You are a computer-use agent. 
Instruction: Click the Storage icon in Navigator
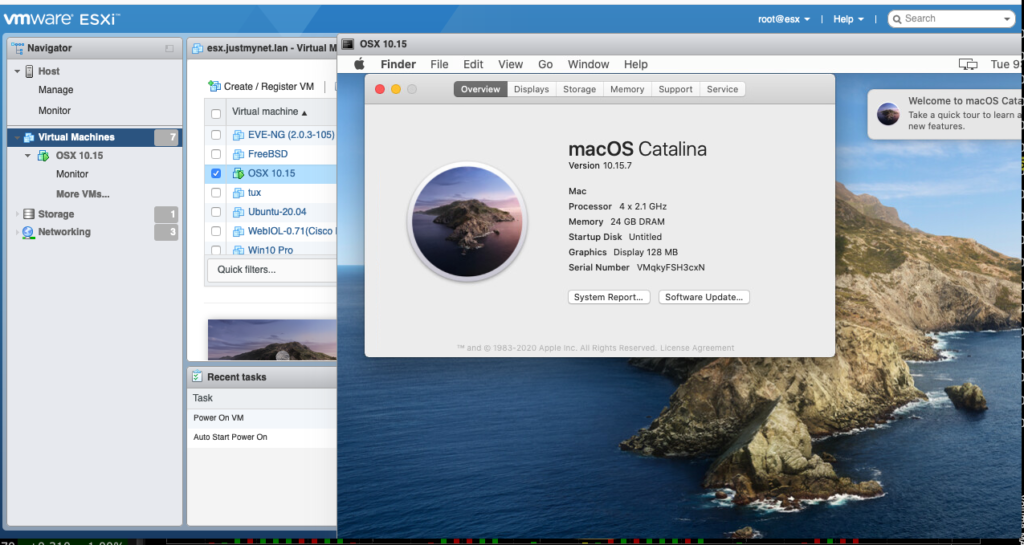point(29,214)
